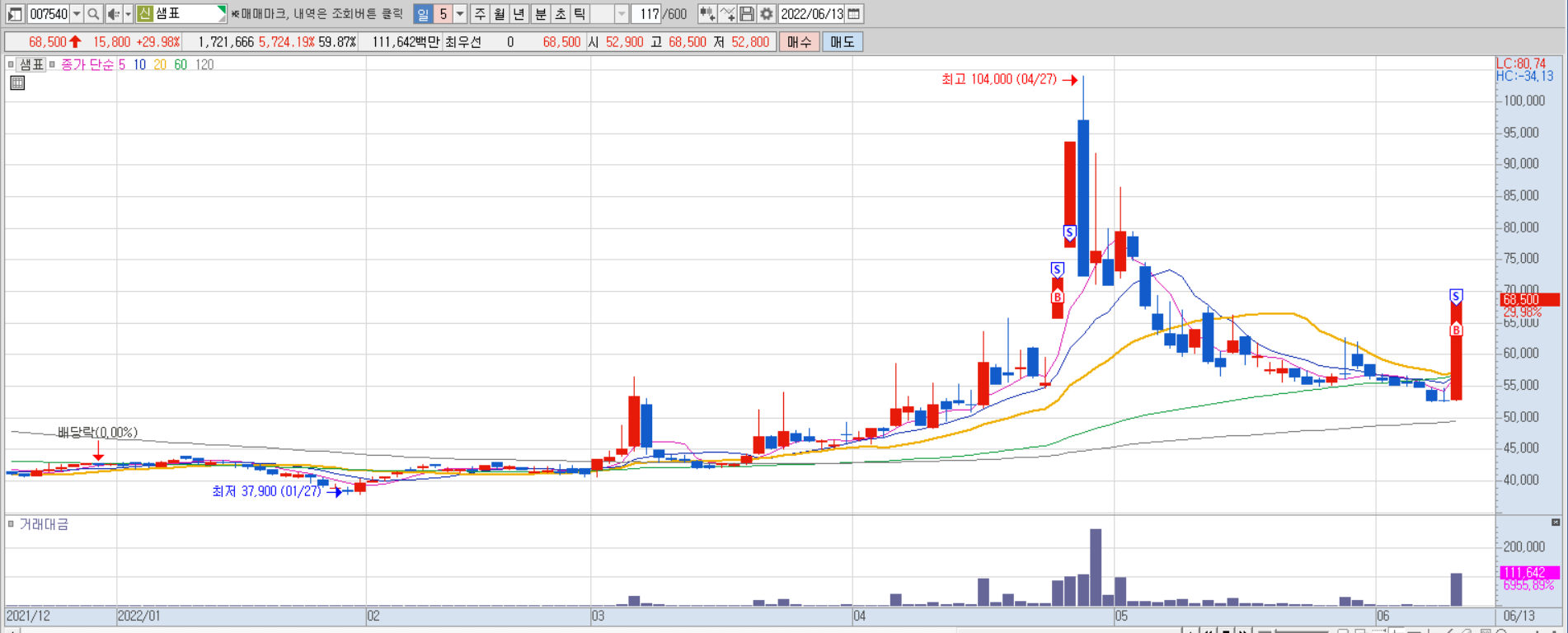Click the gray 120 moving average label
This screenshot has width=1568, height=633.
pyautogui.click(x=204, y=64)
